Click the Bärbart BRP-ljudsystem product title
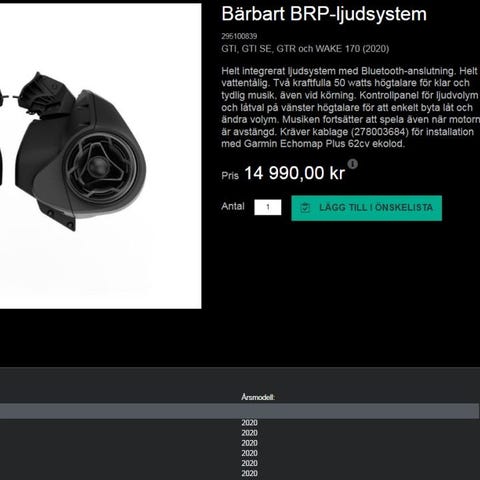 pyautogui.click(x=324, y=14)
